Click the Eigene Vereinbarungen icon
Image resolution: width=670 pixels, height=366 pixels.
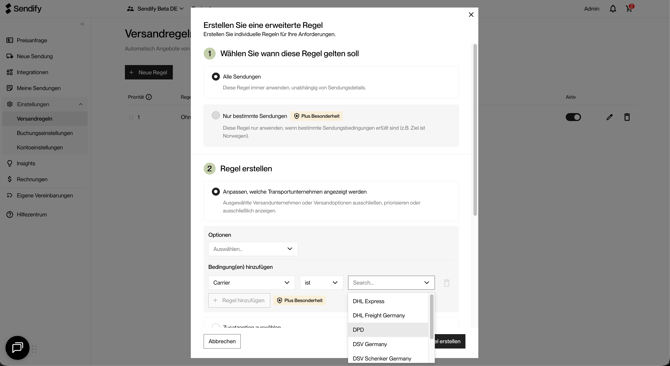coord(9,195)
